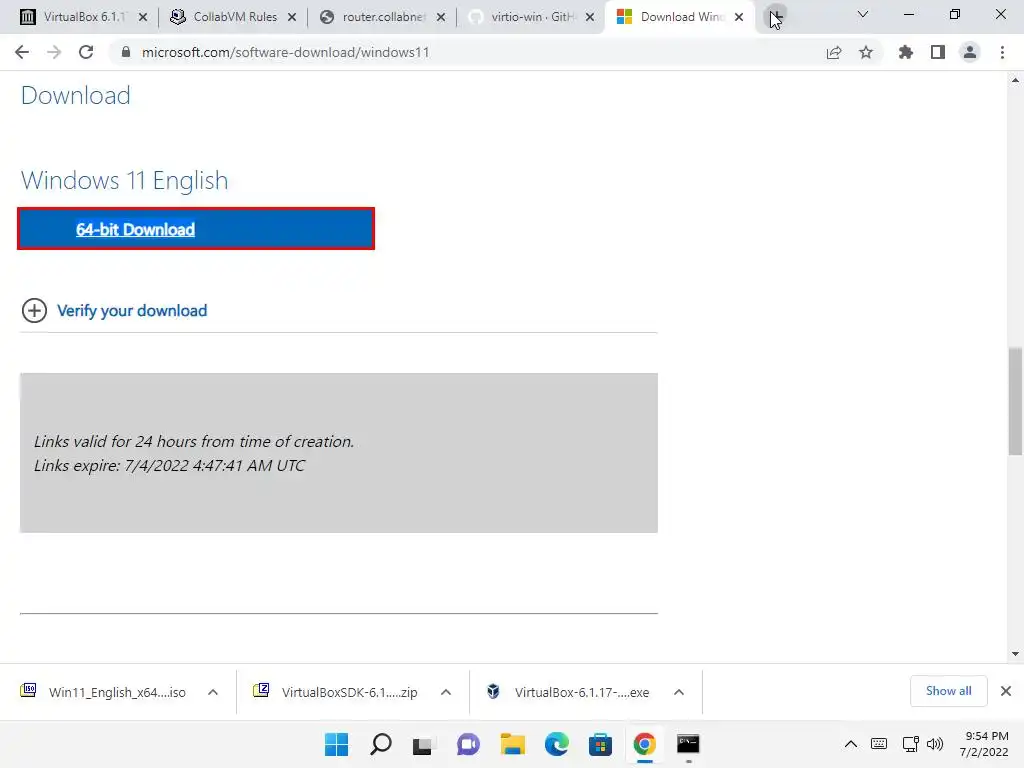Click the 64-bit Download button
The image size is (1024, 768).
click(x=196, y=229)
